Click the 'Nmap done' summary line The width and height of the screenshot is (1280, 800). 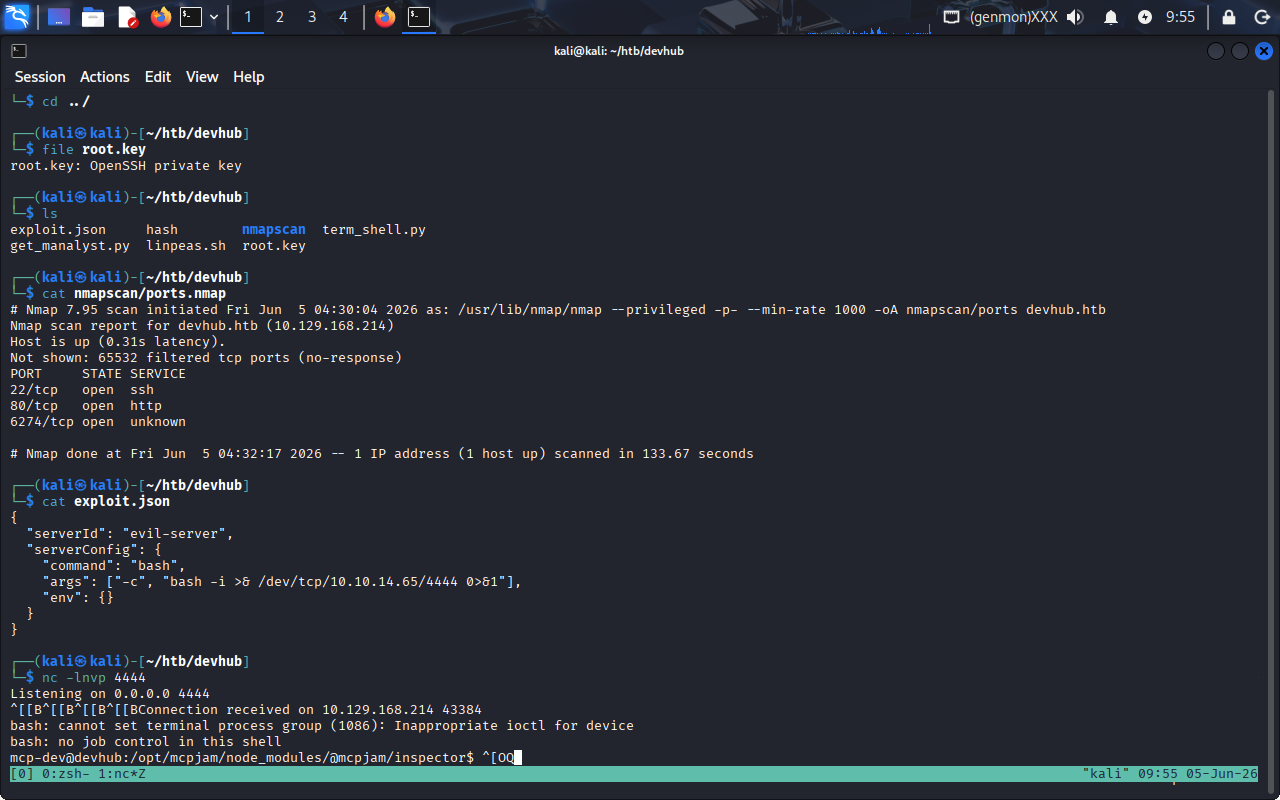(382, 454)
